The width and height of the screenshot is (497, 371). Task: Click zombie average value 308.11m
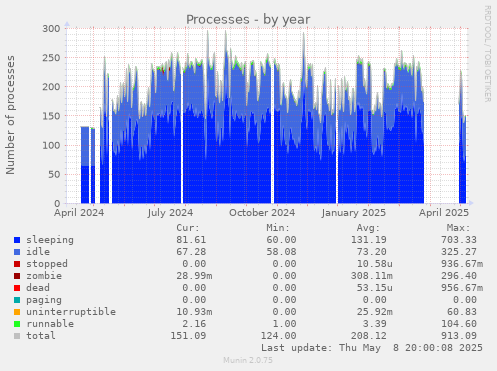[372, 276]
